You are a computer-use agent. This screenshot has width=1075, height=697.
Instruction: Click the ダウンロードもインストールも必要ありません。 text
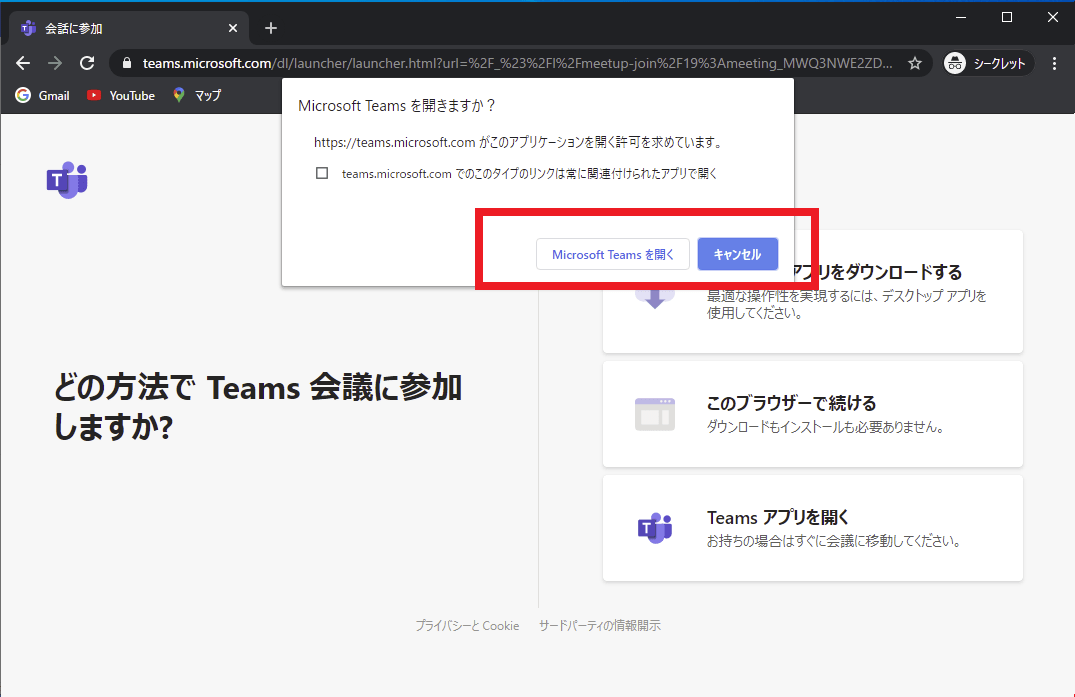(x=826, y=427)
